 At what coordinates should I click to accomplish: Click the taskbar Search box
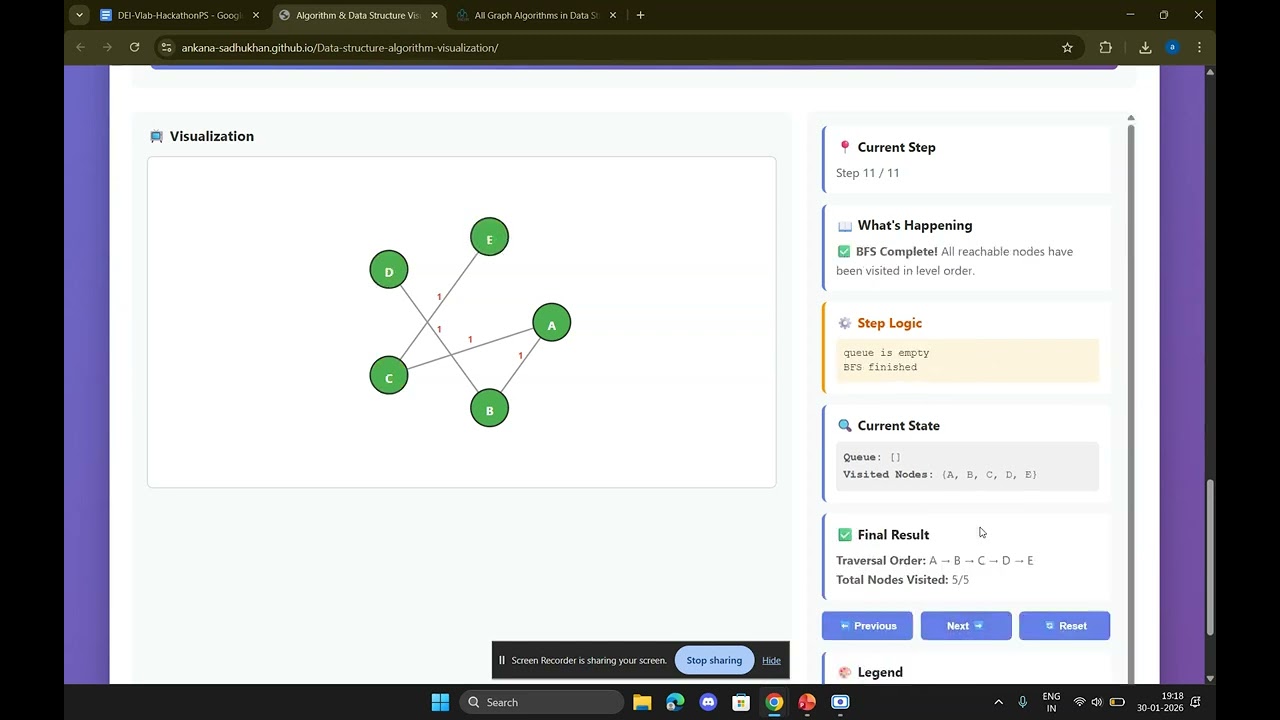click(x=542, y=702)
